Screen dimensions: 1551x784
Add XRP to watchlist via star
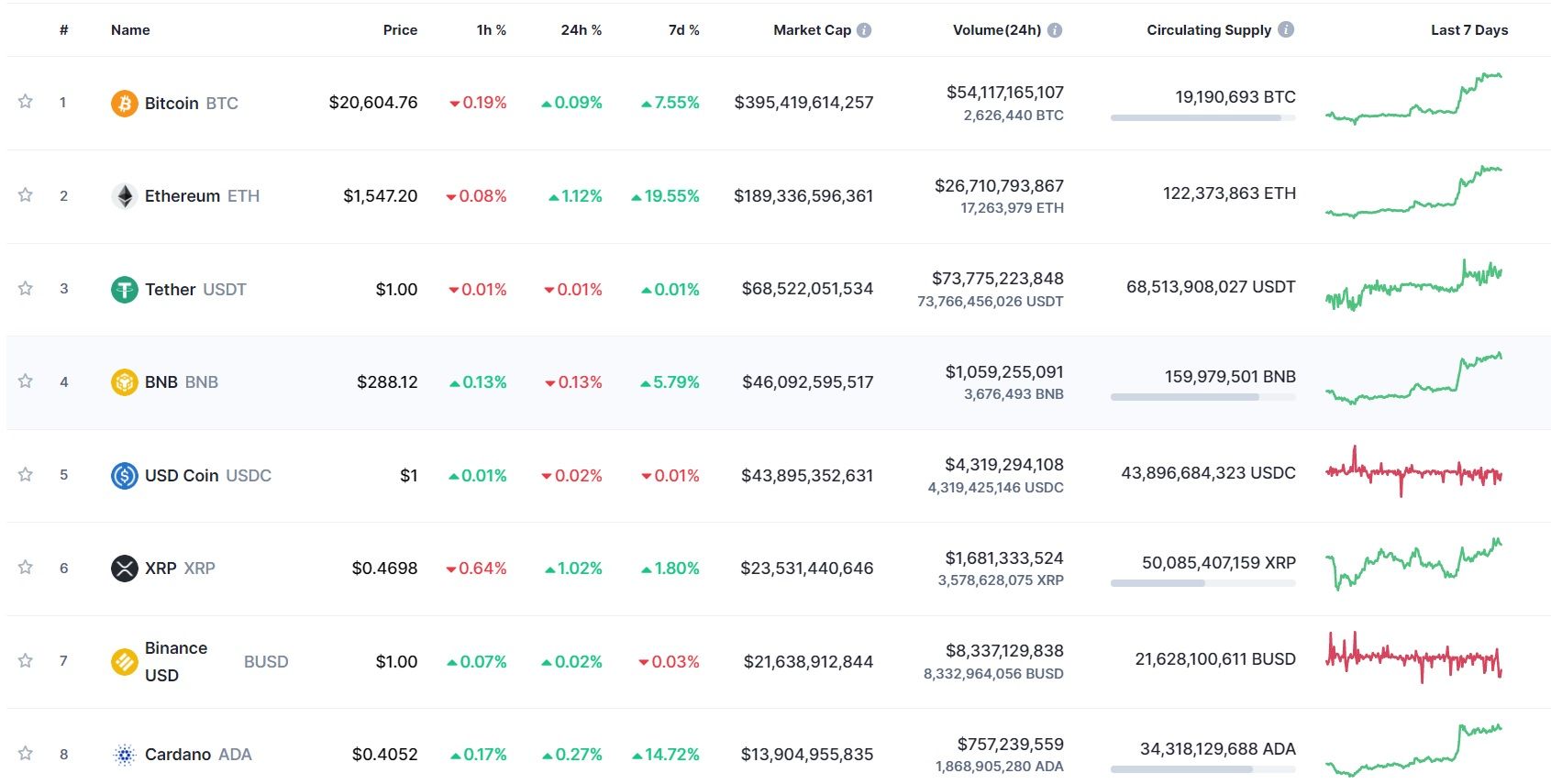tap(26, 568)
